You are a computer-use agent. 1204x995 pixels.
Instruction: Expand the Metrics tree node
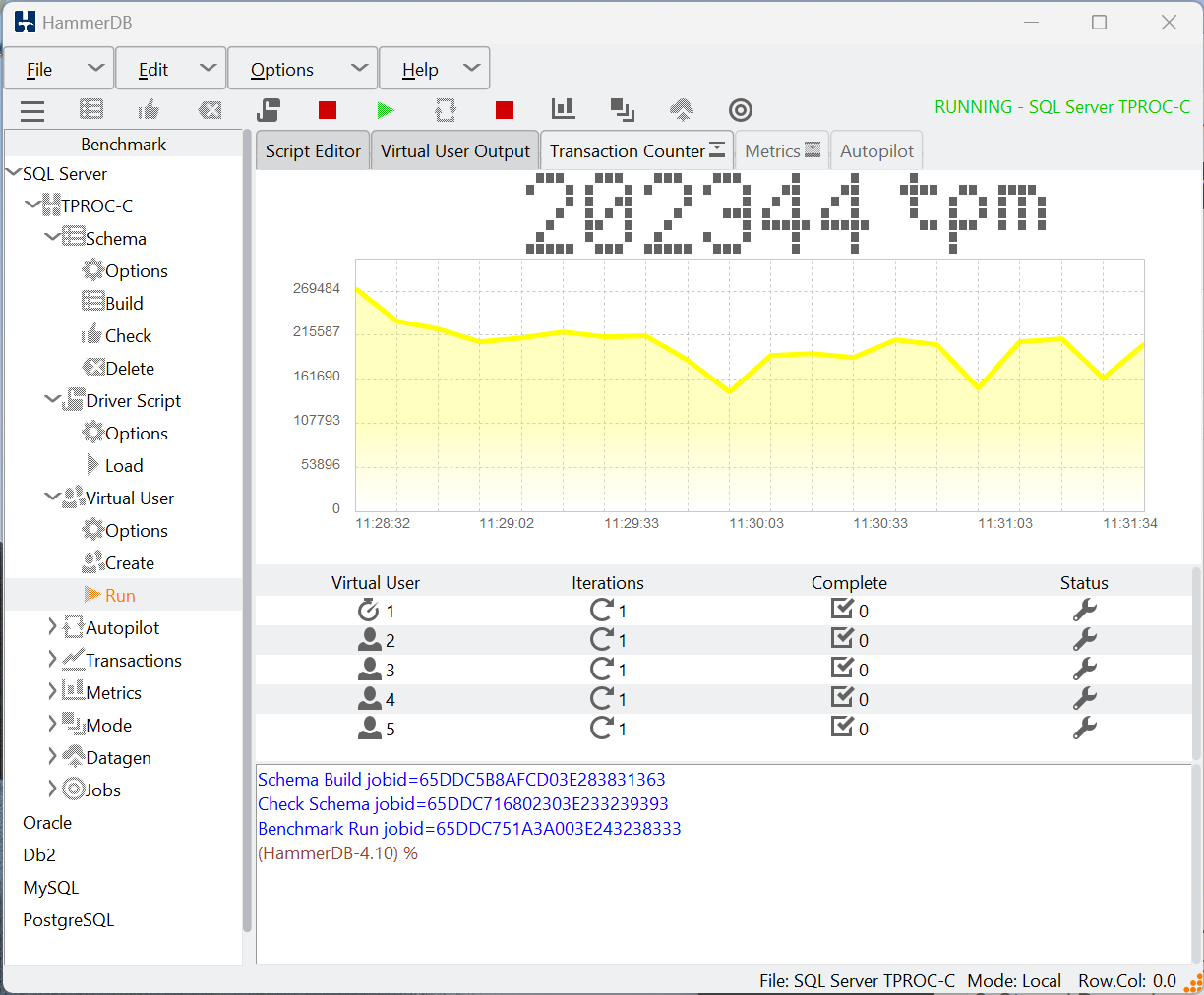click(x=52, y=692)
